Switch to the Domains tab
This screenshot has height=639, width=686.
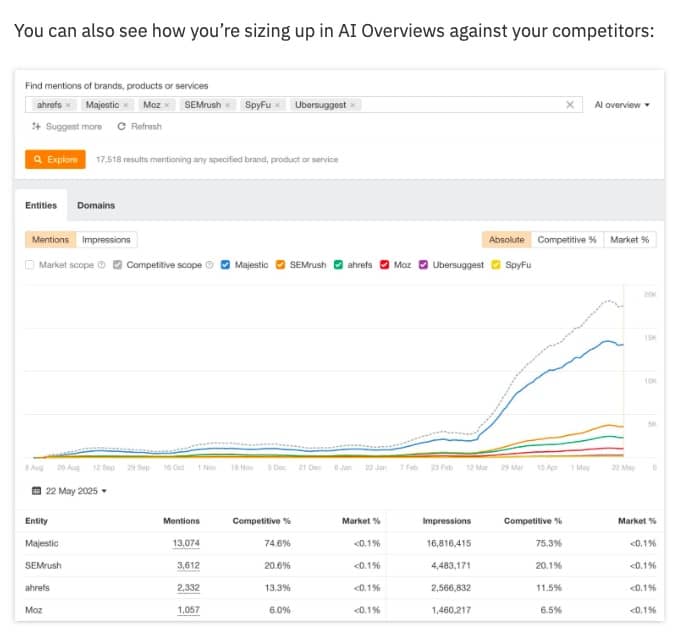(x=96, y=205)
